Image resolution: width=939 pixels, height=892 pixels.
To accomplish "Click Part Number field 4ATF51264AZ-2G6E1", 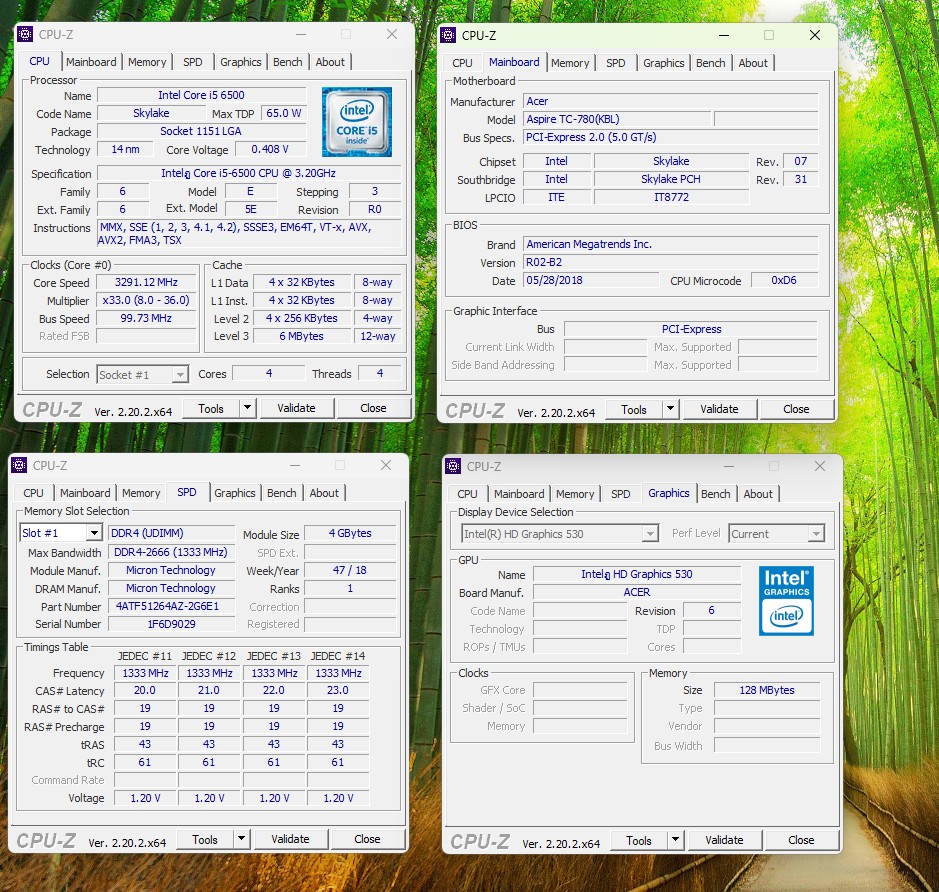I will (171, 606).
